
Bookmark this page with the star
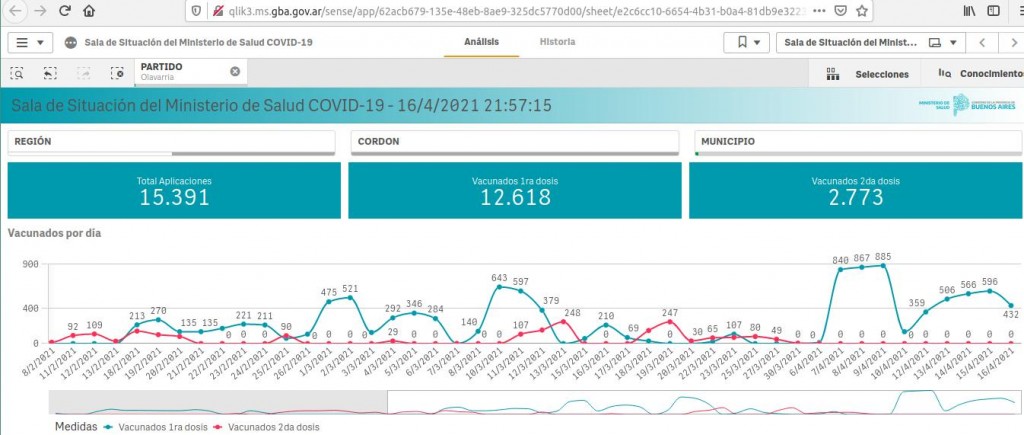point(862,11)
